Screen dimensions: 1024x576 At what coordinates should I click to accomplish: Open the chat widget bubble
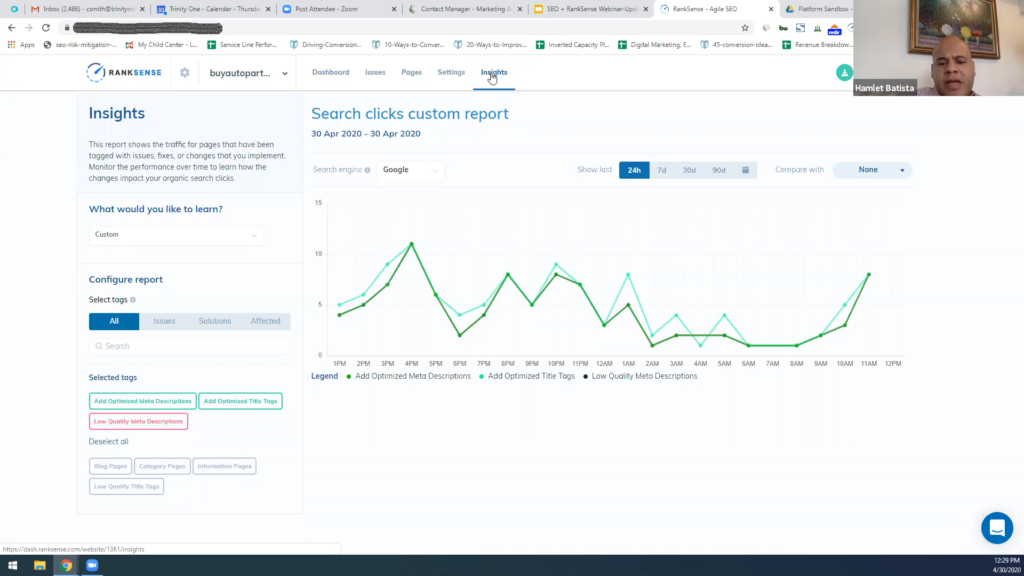click(x=997, y=528)
